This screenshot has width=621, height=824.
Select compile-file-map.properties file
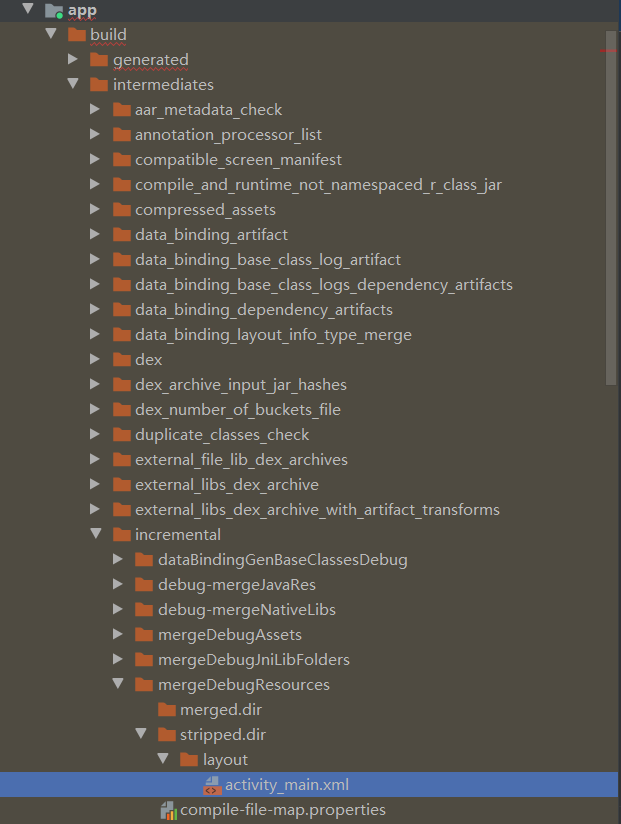(283, 810)
